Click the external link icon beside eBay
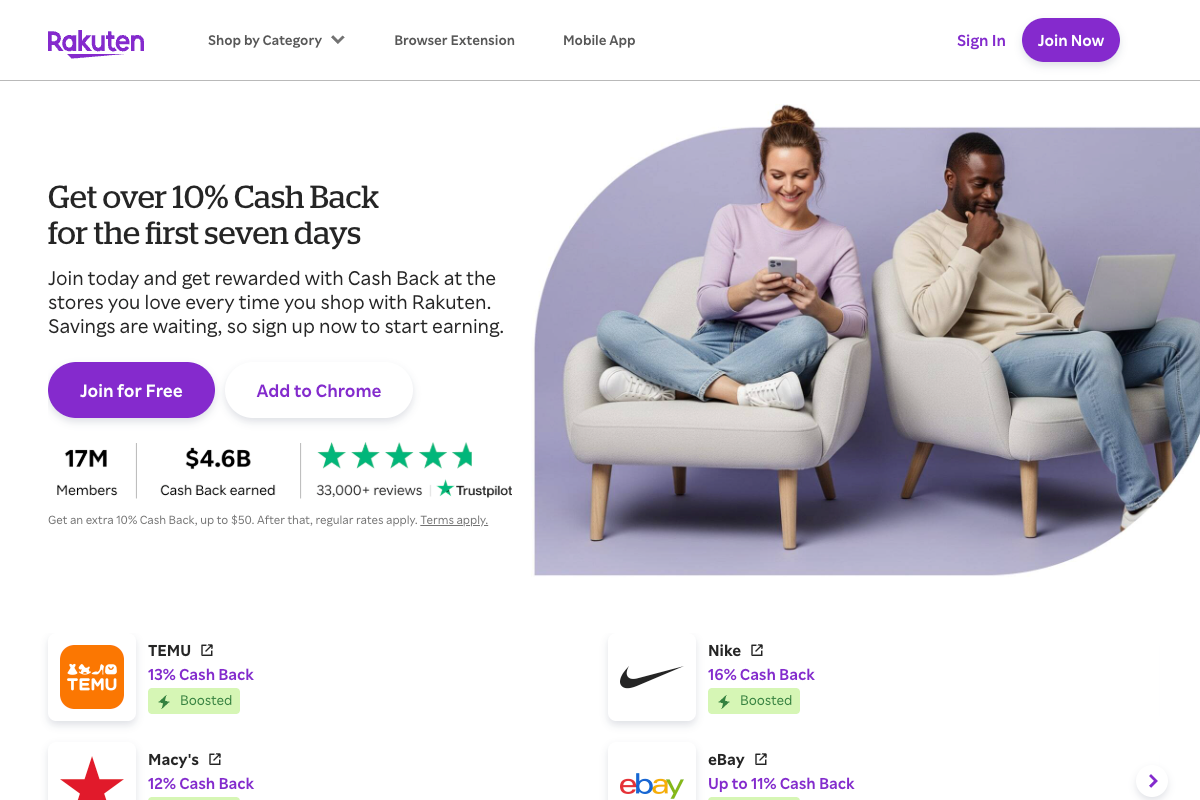The height and width of the screenshot is (800, 1200). point(761,759)
